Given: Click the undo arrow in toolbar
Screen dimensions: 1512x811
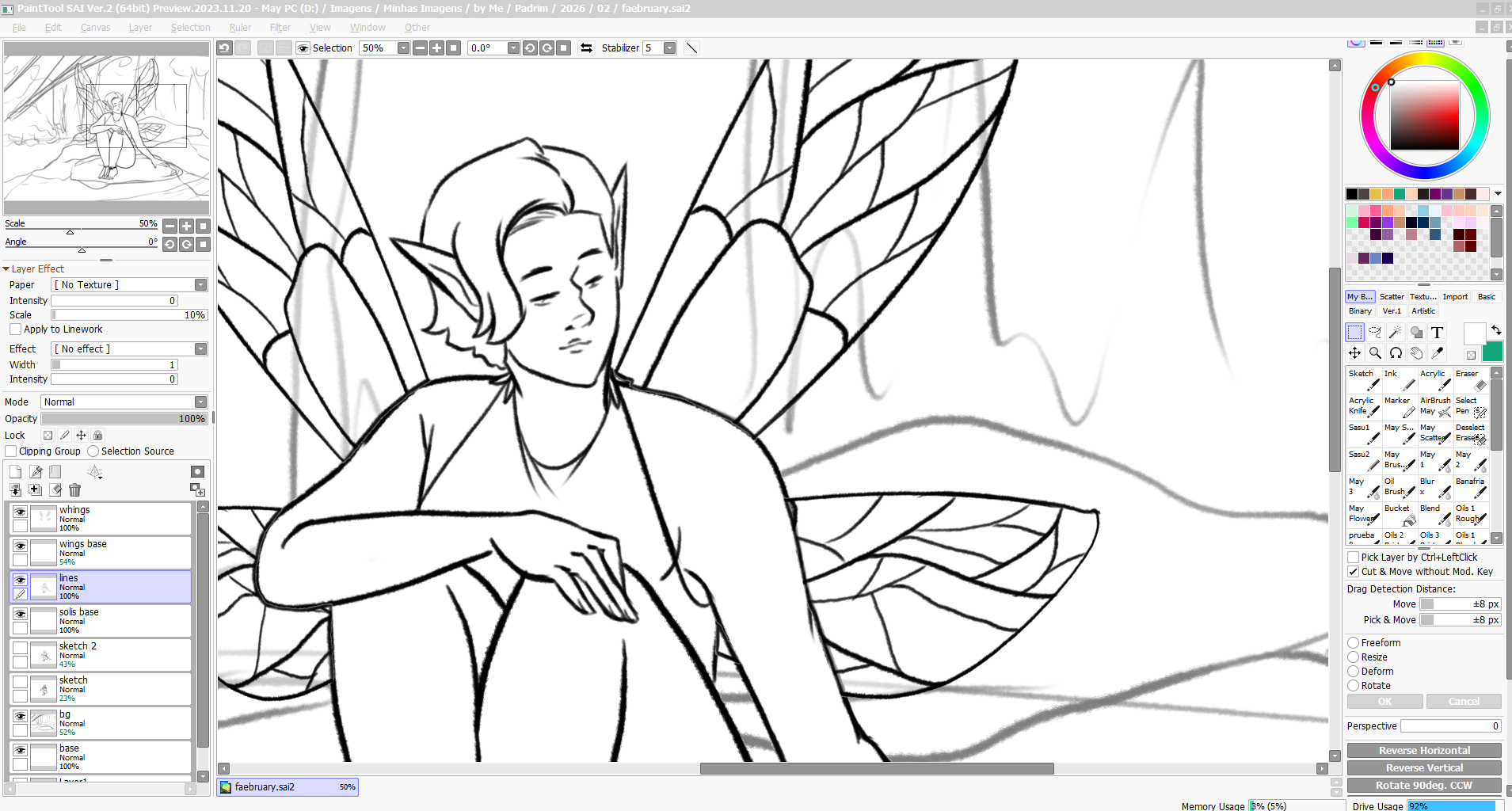Looking at the screenshot, I should (225, 48).
